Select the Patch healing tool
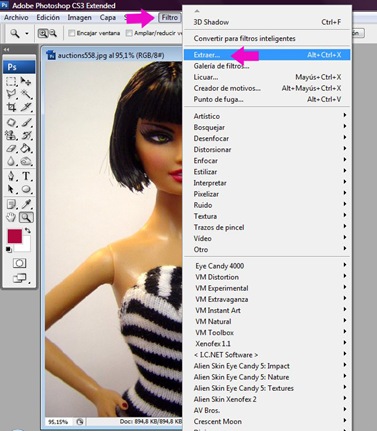This screenshot has height=431, width=377. [x=11, y=122]
